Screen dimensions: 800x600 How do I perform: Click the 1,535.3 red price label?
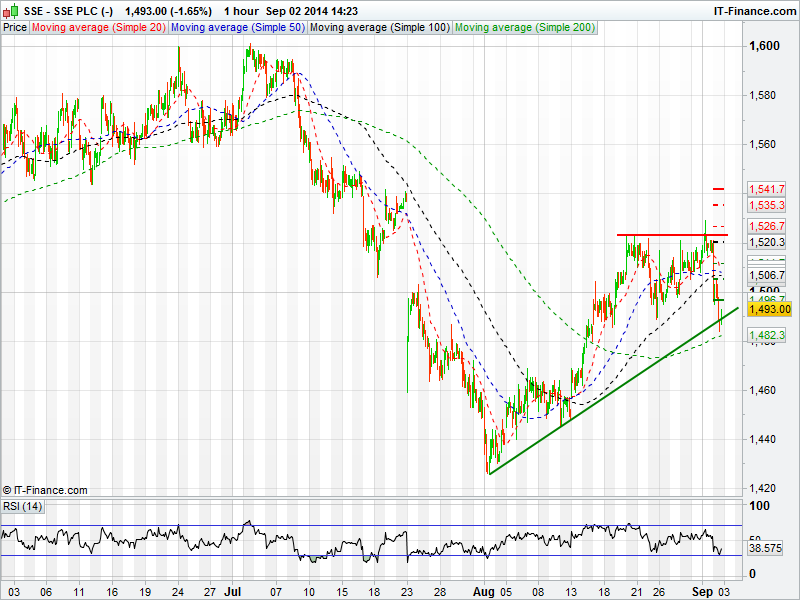click(766, 205)
